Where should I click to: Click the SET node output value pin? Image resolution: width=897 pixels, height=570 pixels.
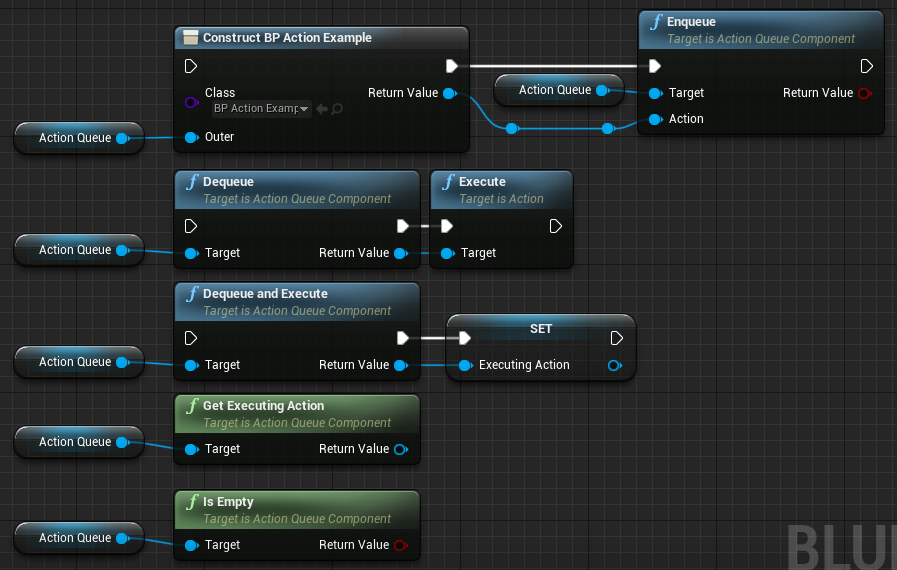[x=615, y=365]
